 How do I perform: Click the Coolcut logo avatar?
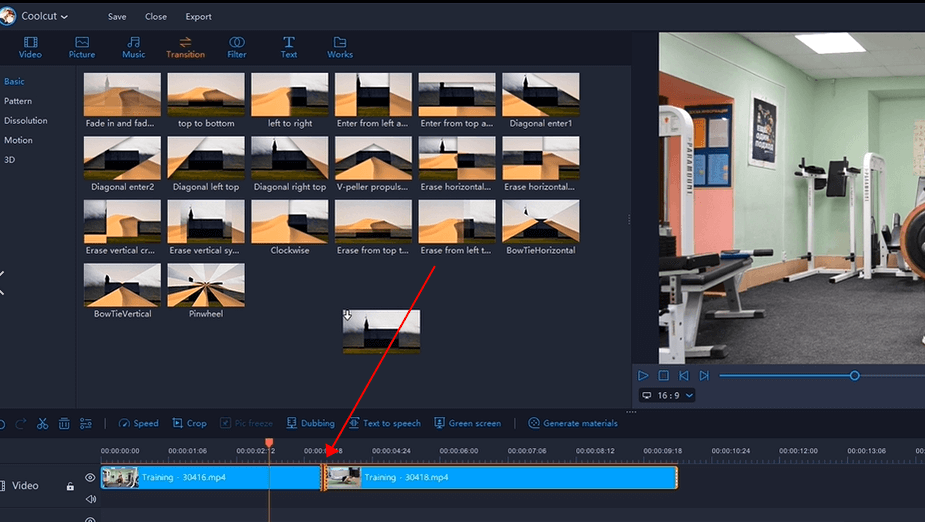[x=8, y=16]
